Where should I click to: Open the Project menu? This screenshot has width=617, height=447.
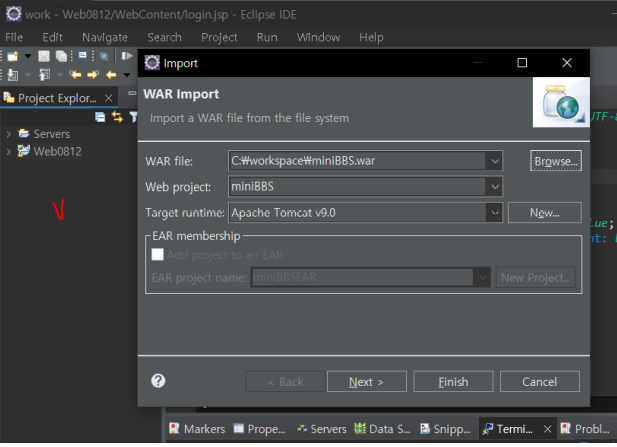pos(219,37)
